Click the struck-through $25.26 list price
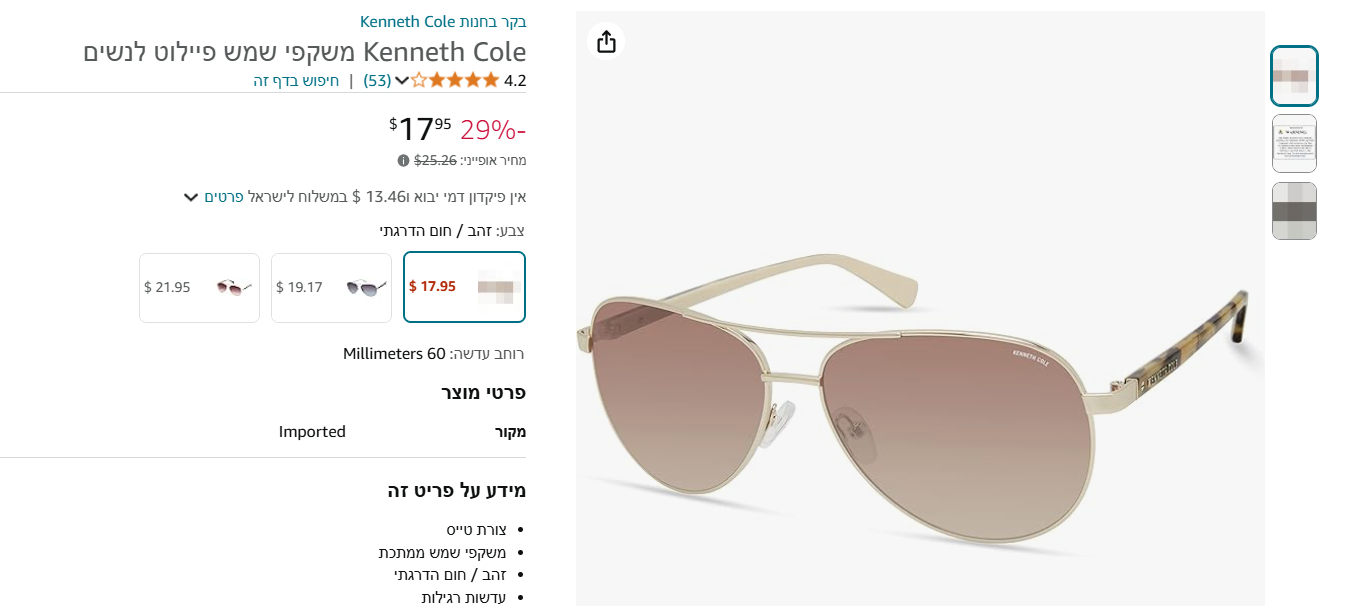The image size is (1345, 606). click(x=435, y=160)
